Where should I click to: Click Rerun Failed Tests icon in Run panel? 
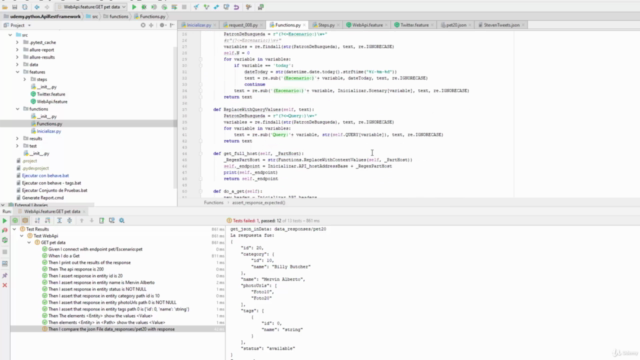click(x=4, y=231)
